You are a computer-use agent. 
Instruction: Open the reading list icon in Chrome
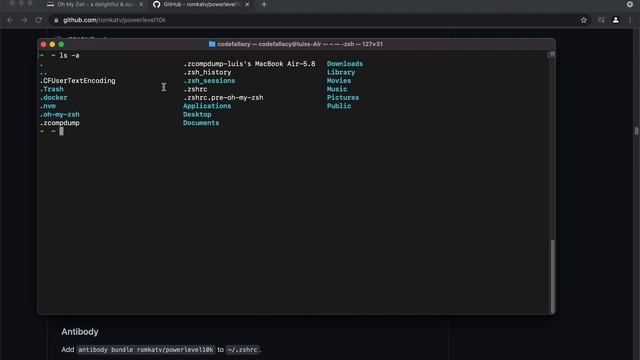click(601, 20)
